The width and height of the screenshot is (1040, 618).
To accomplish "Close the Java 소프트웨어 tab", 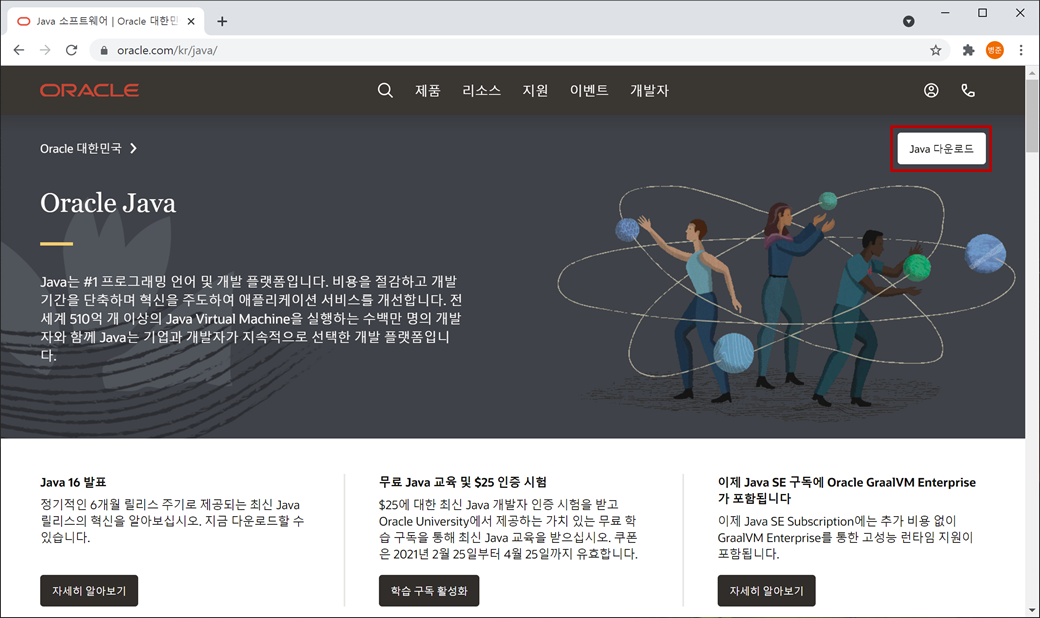I will point(191,21).
